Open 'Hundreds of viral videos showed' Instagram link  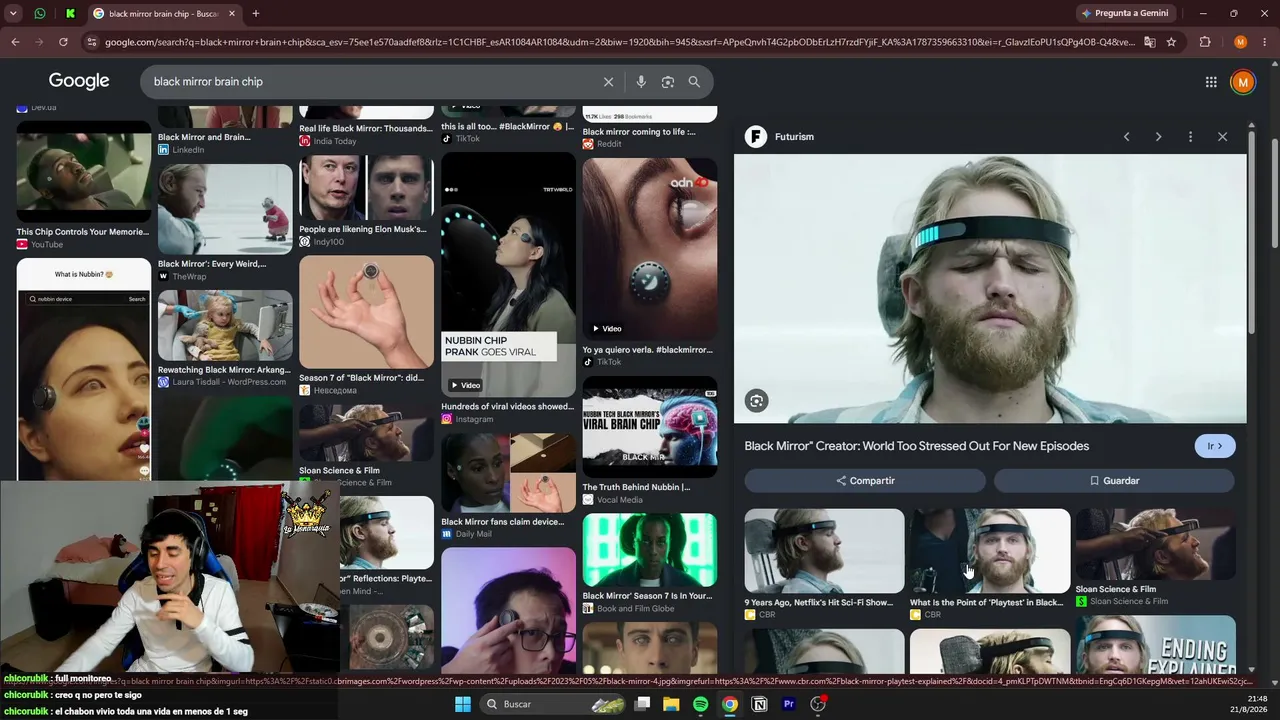point(507,407)
